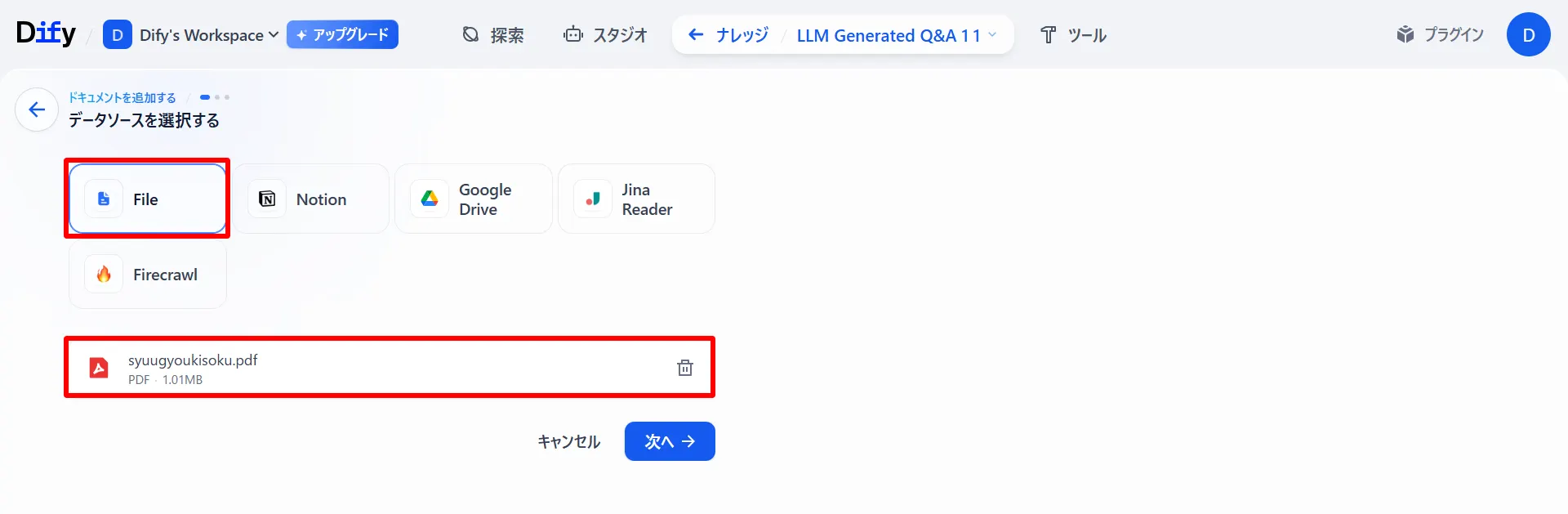Go back using the circular back arrow
The height and width of the screenshot is (514, 1568).
click(36, 109)
